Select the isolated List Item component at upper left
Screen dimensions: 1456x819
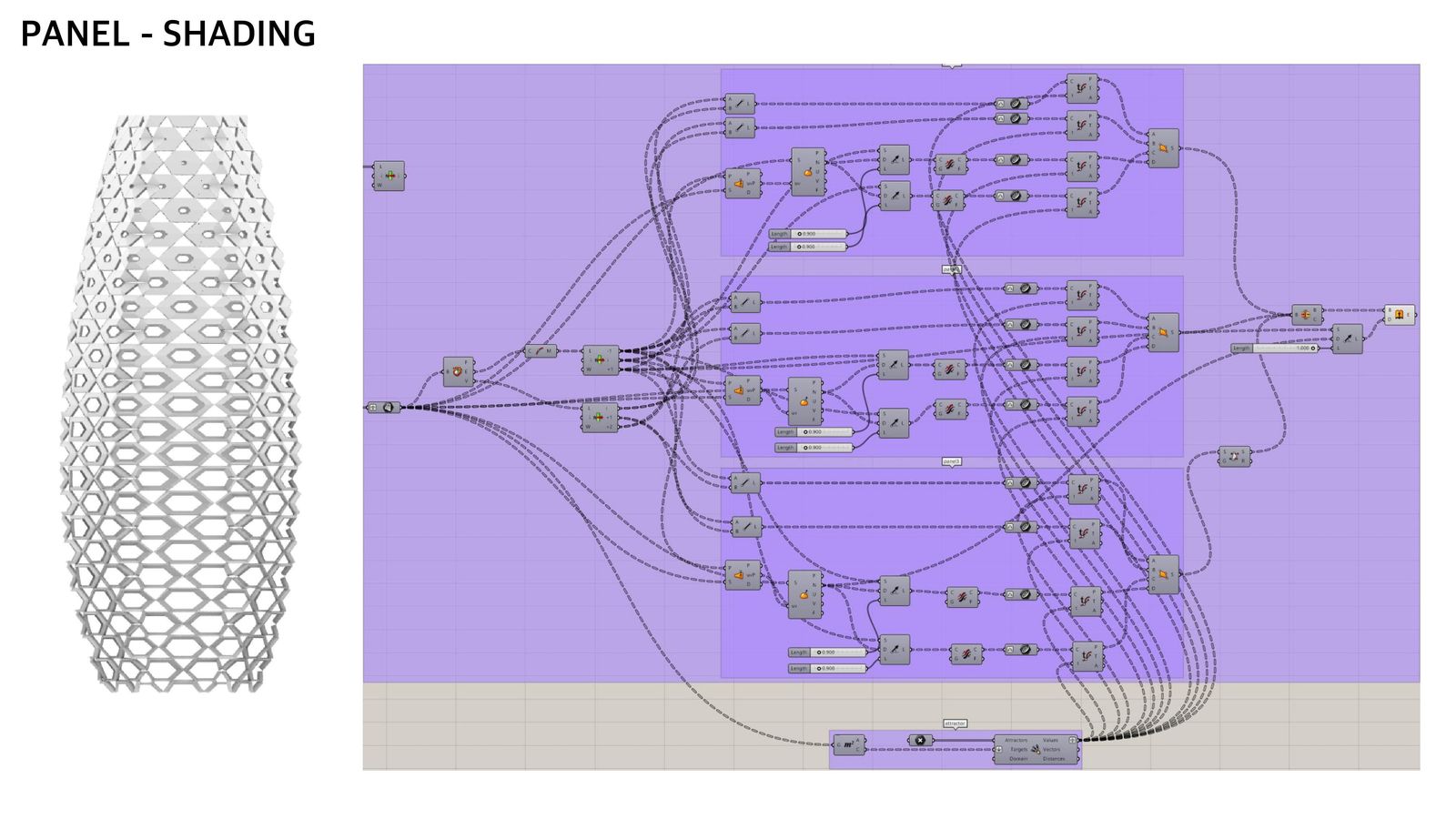[x=389, y=176]
